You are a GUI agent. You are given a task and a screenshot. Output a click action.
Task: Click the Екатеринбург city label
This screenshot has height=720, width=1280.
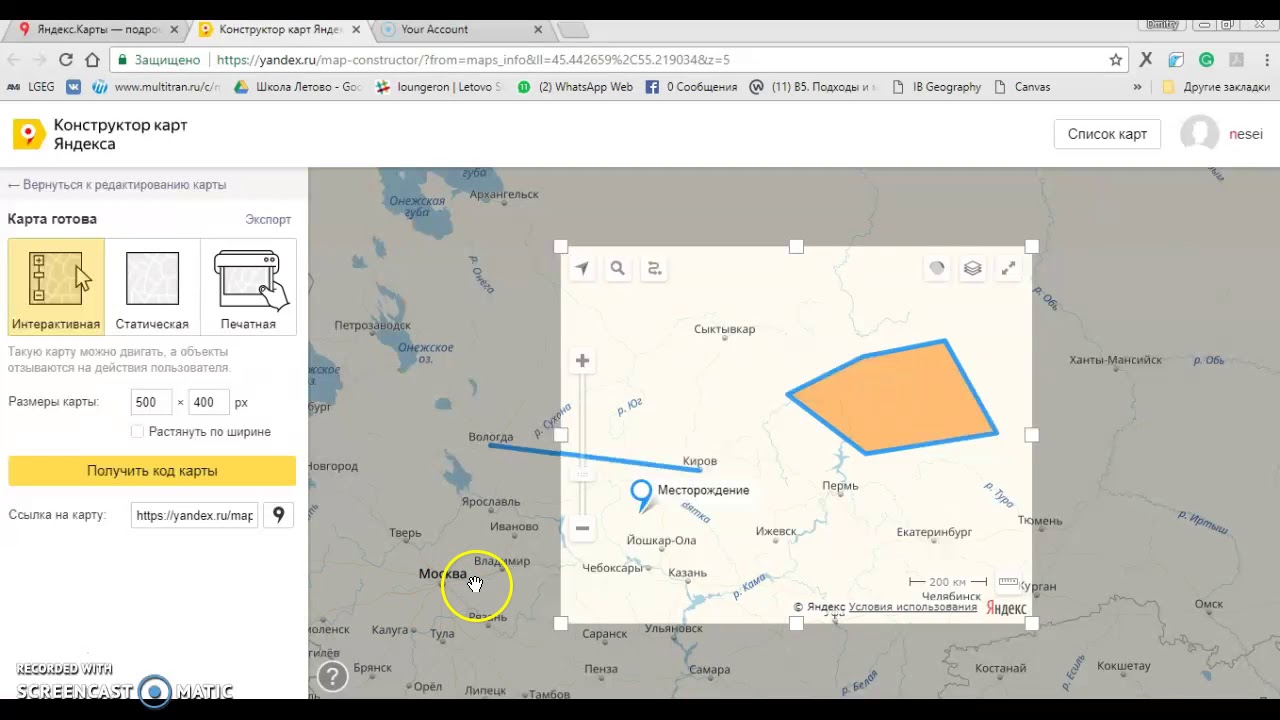pyautogui.click(x=934, y=532)
